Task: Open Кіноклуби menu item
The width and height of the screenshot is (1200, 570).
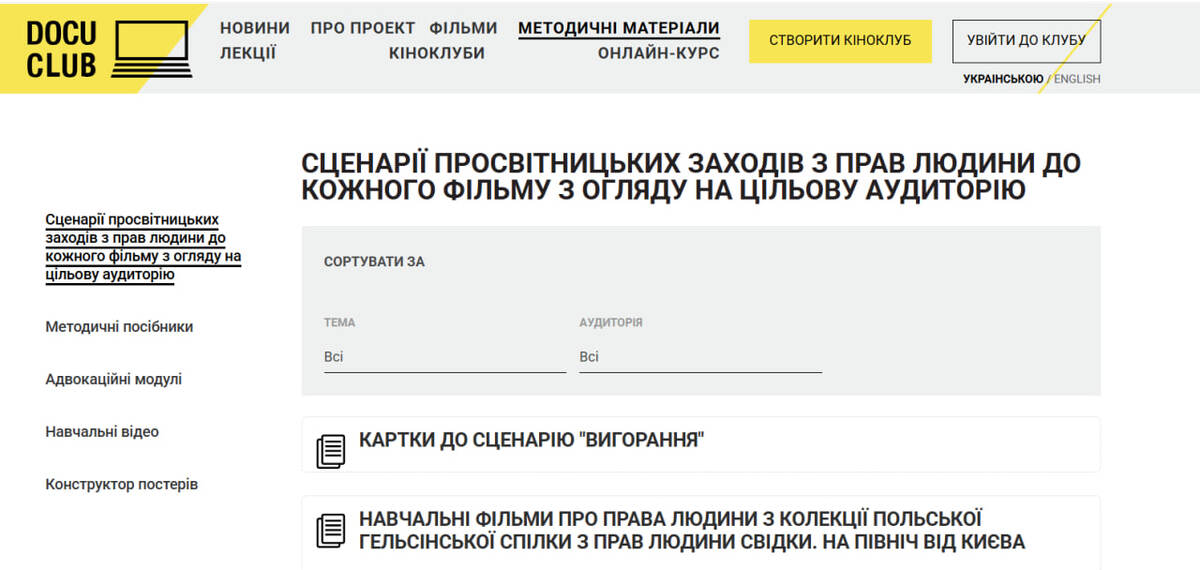Action: pyautogui.click(x=437, y=53)
